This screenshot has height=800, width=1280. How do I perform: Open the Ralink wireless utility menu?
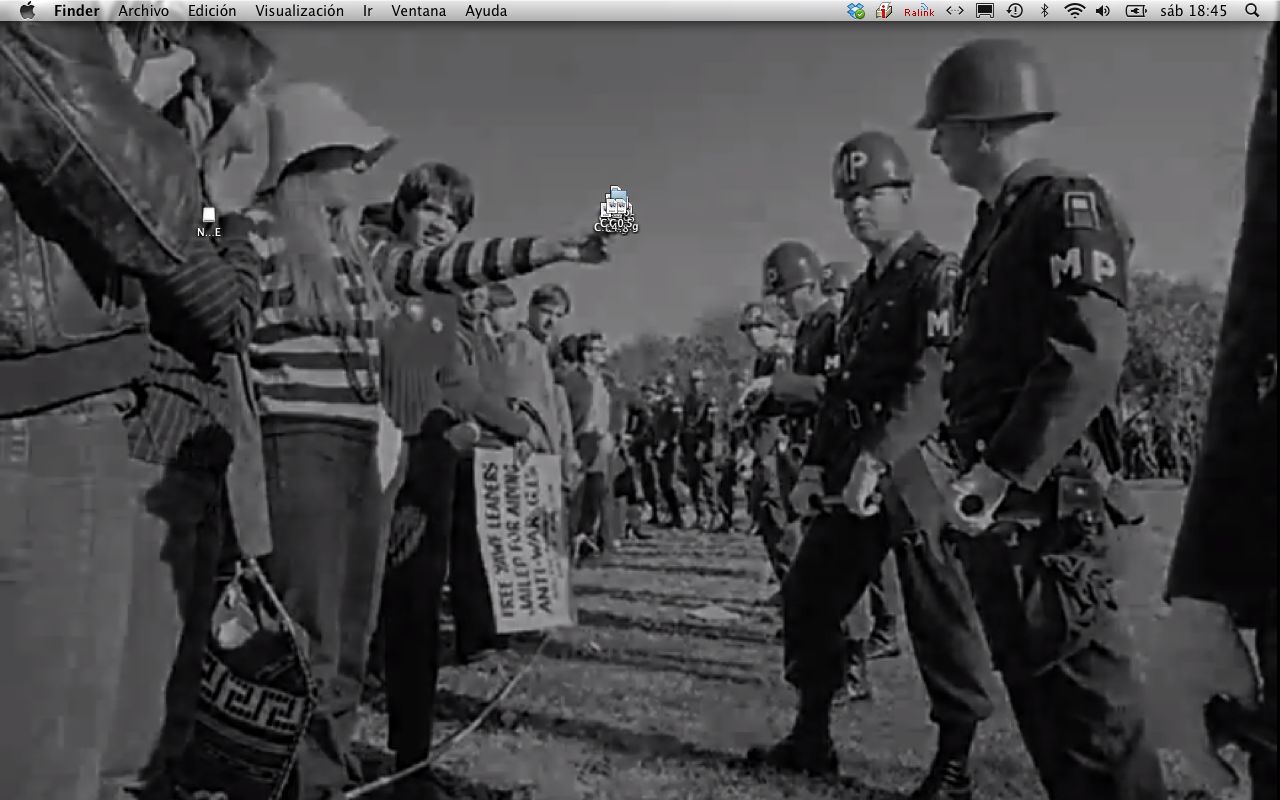click(919, 11)
